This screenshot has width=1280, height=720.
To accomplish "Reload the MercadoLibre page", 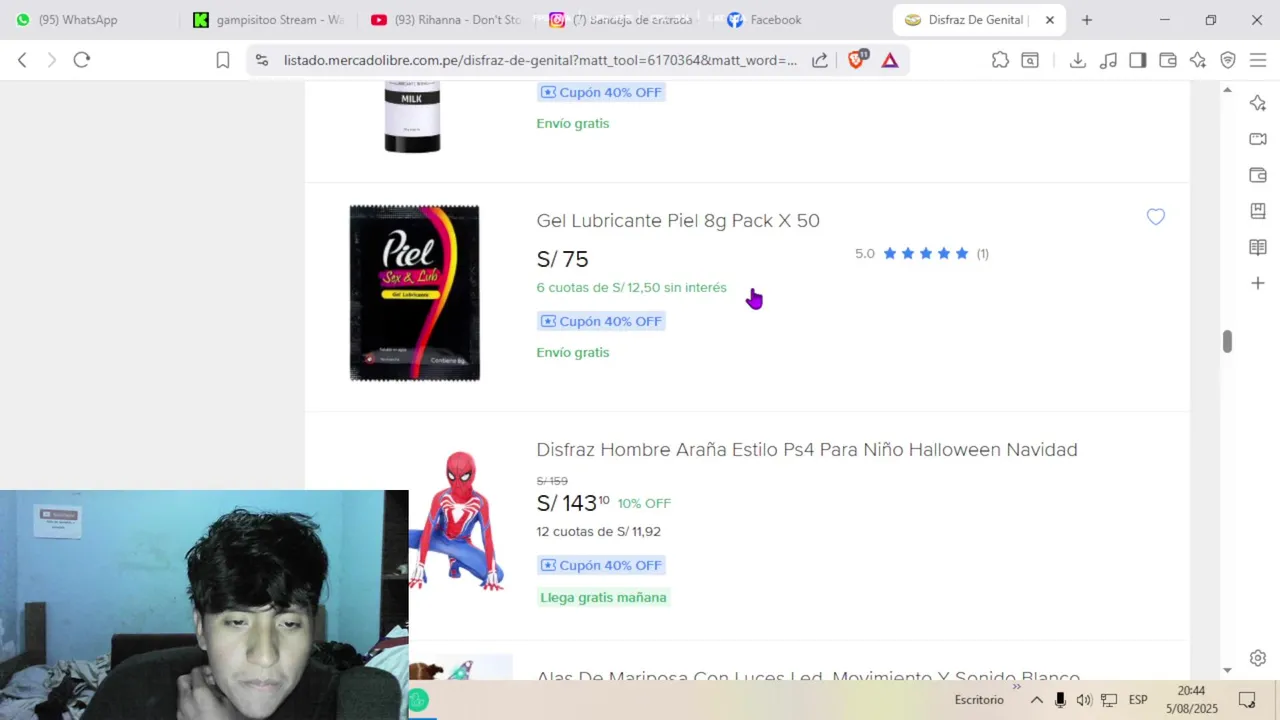I will 82,60.
